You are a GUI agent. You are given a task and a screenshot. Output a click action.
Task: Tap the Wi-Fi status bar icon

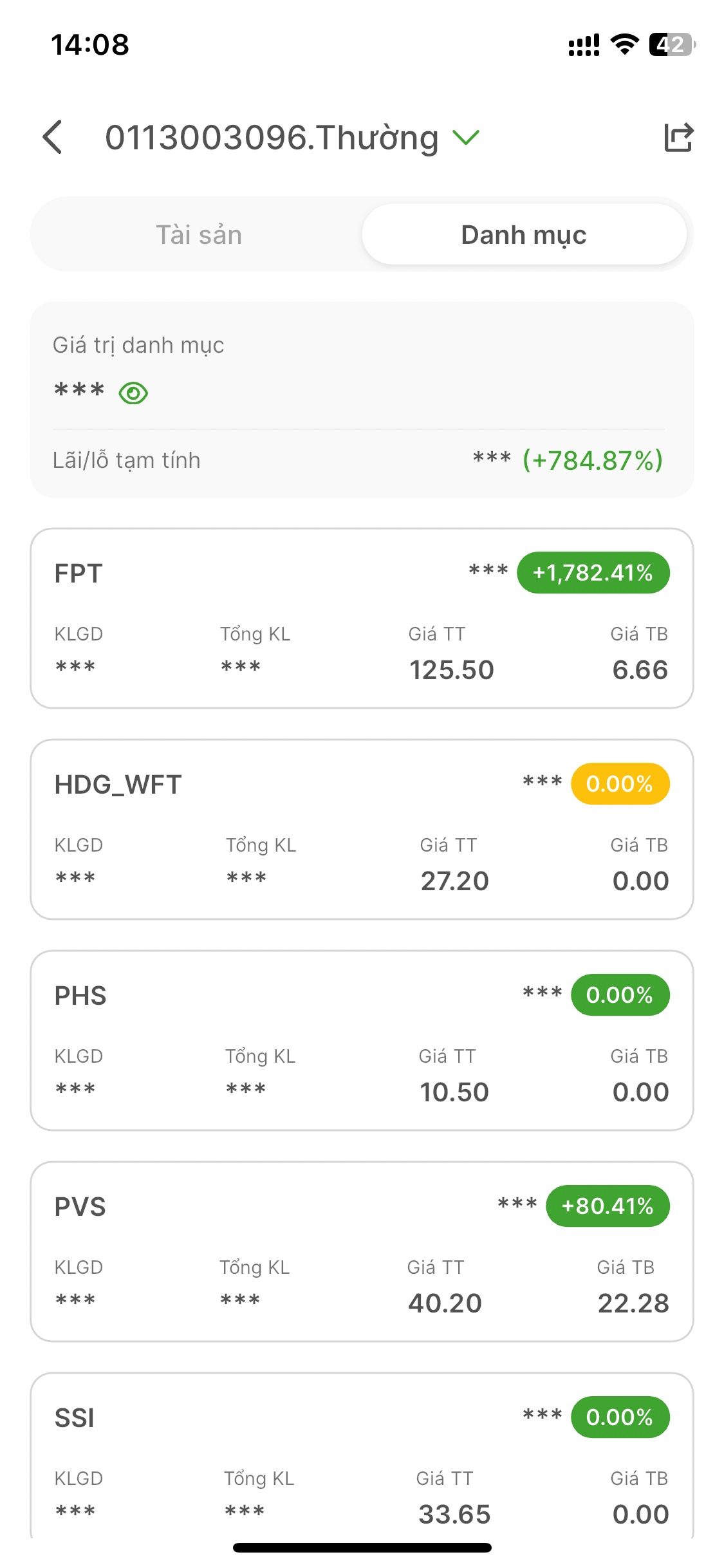[624, 44]
